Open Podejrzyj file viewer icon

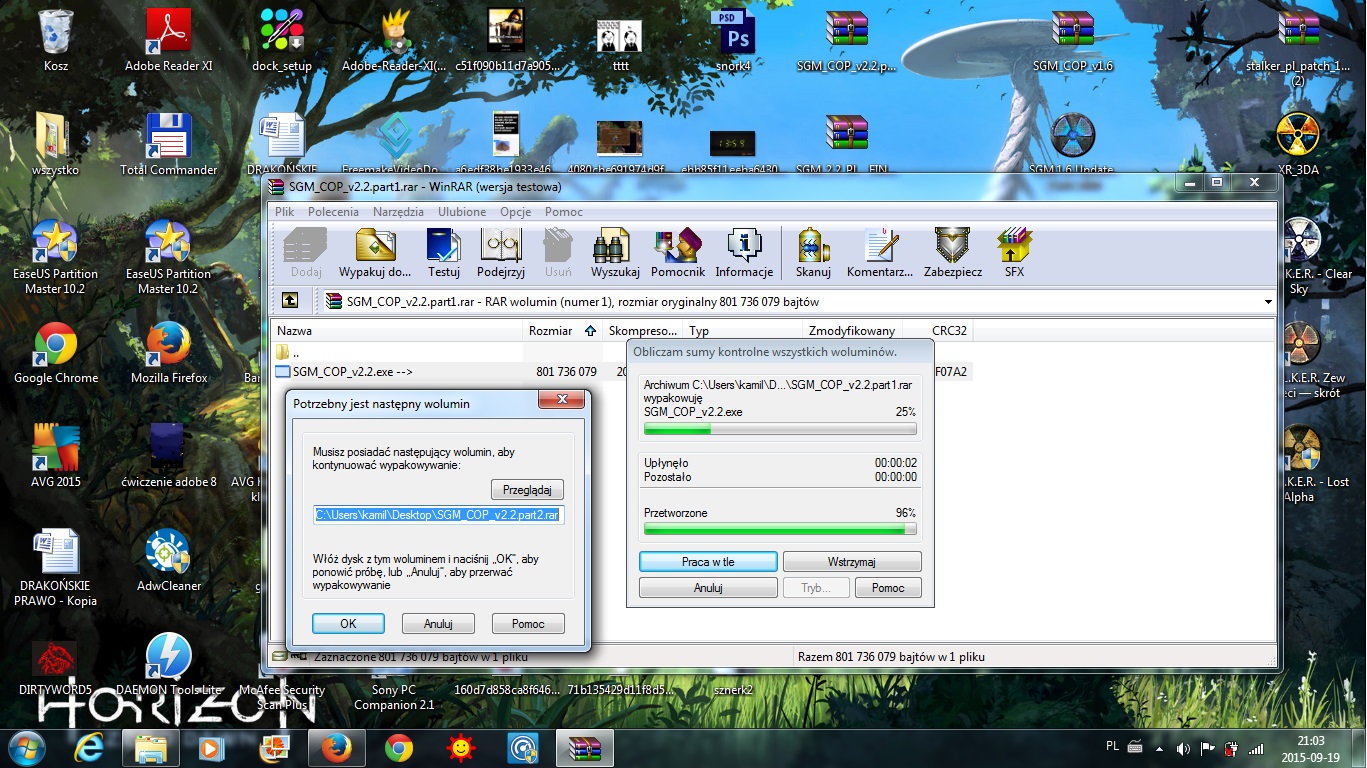tap(501, 253)
